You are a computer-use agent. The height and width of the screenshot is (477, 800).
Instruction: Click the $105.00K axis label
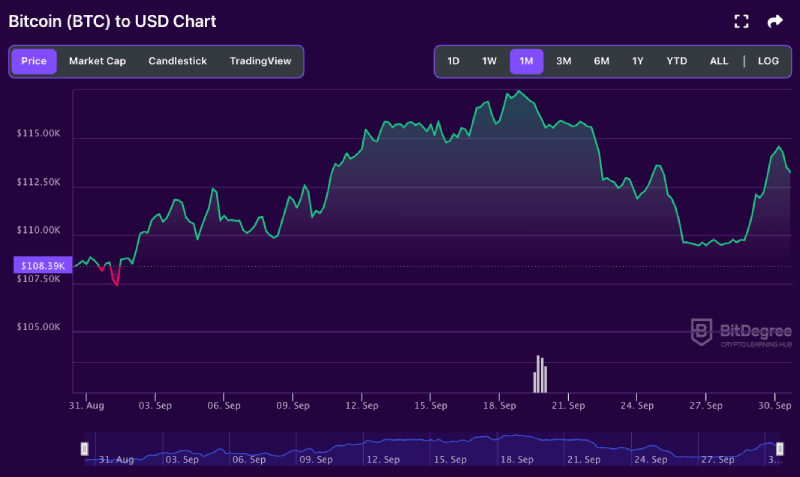38,327
